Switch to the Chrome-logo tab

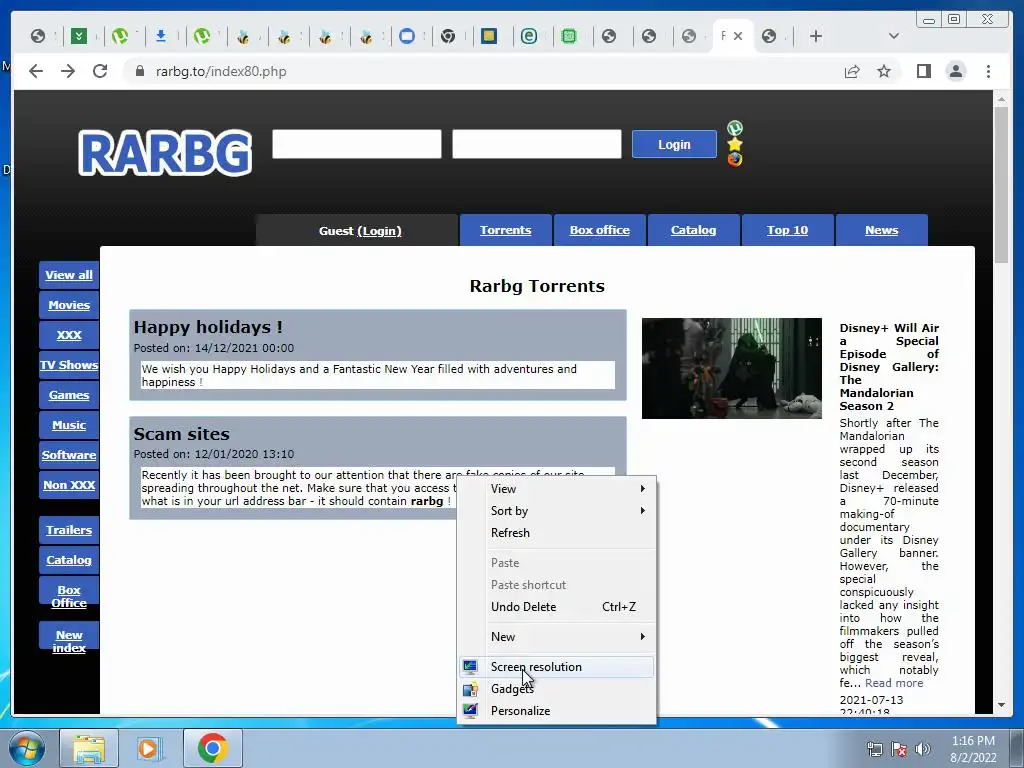(x=447, y=36)
